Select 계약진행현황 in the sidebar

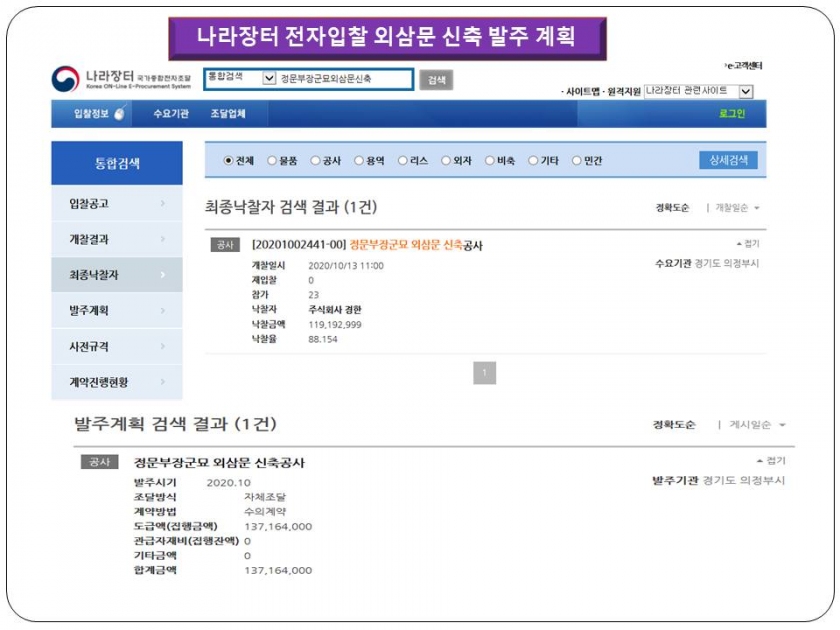(117, 382)
